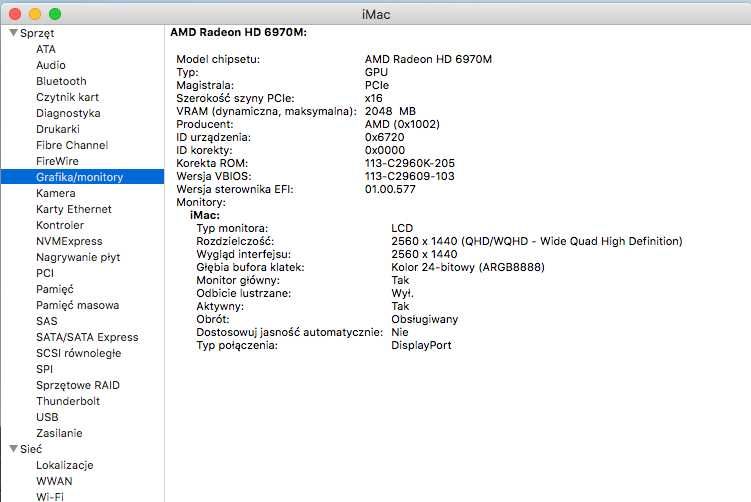Click the Sprzęt category label
Viewport: 751px width, 502px height.
(37, 33)
